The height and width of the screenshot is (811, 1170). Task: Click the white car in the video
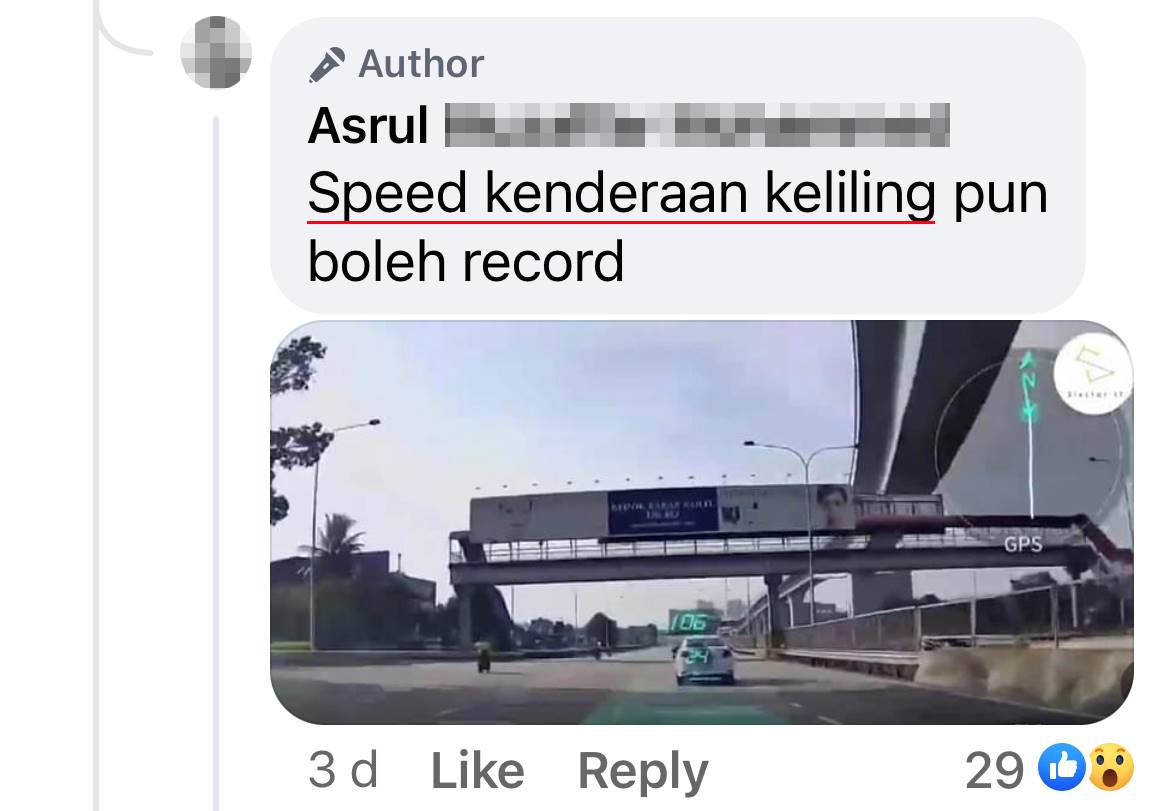point(704,660)
